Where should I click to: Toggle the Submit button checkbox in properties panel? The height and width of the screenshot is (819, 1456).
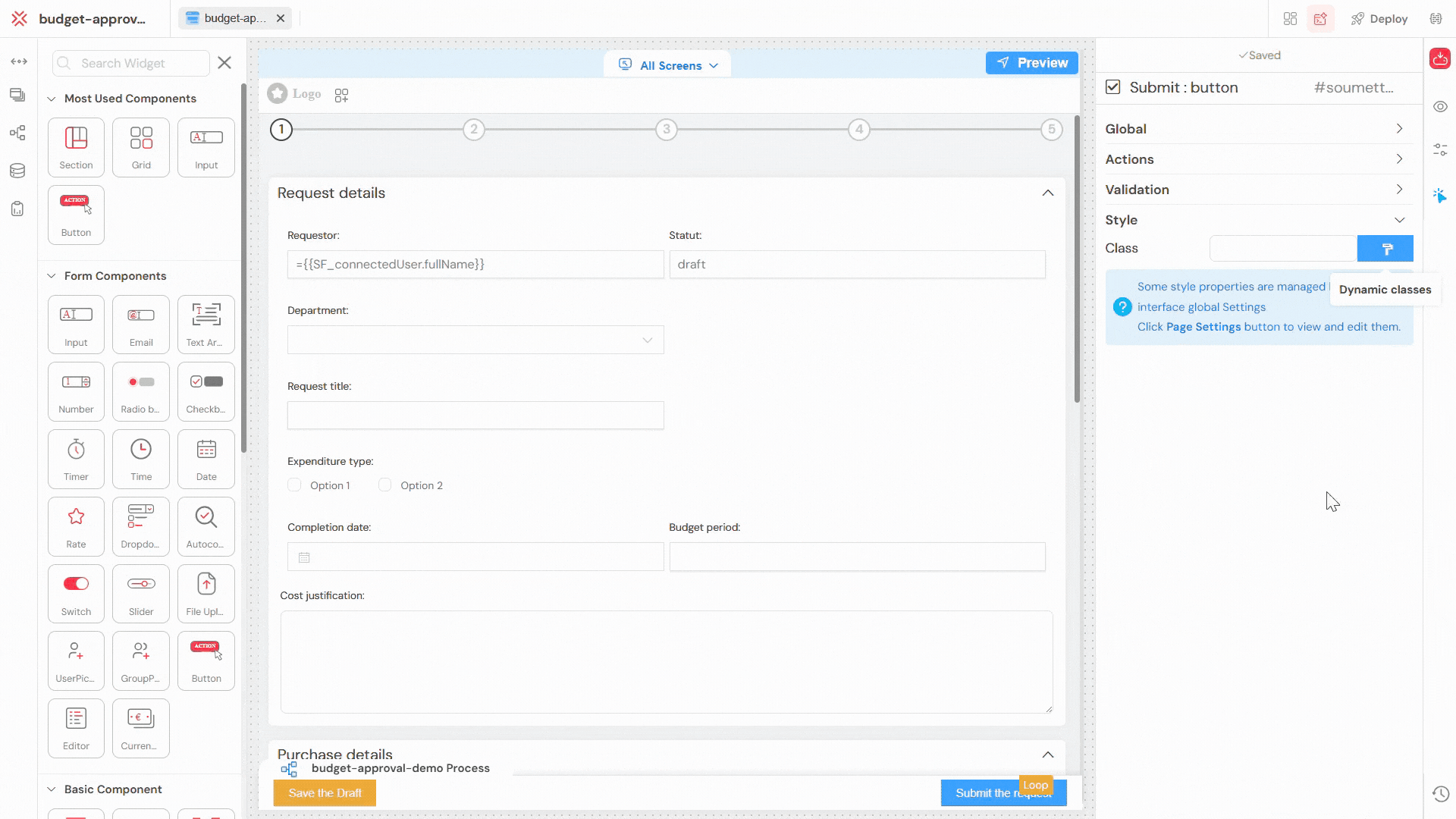tap(1112, 86)
